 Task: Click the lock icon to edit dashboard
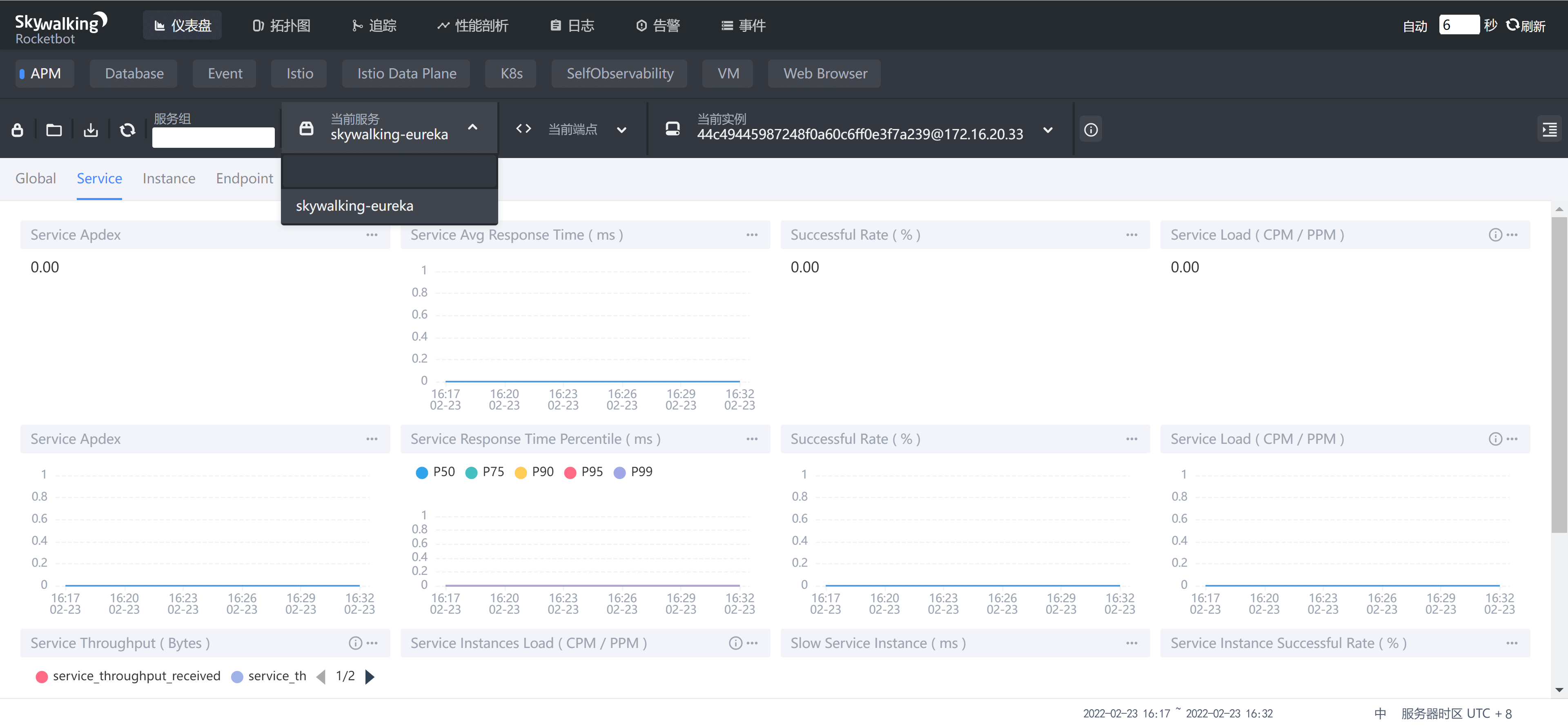17,130
